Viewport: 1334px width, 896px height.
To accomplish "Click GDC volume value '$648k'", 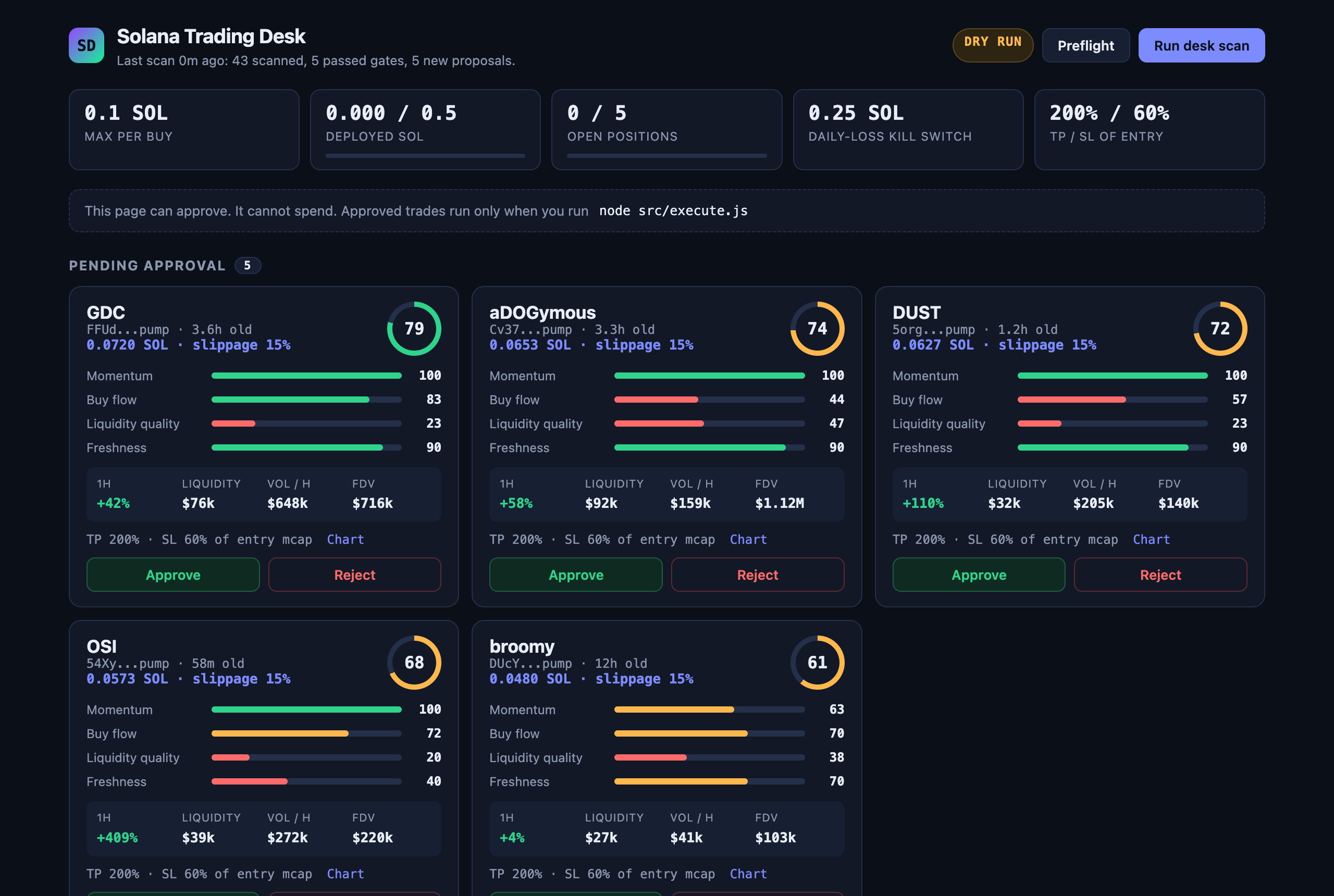I will click(x=288, y=503).
